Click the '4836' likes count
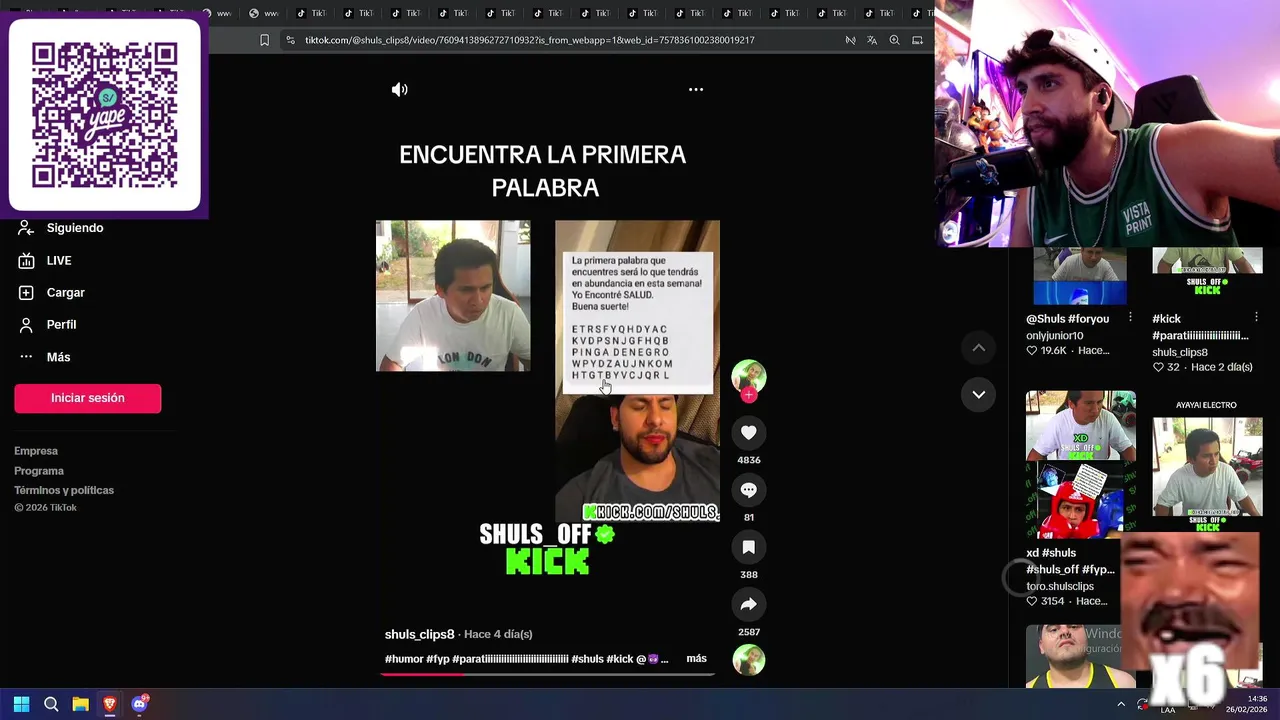Image resolution: width=1280 pixels, height=720 pixels. click(x=749, y=460)
